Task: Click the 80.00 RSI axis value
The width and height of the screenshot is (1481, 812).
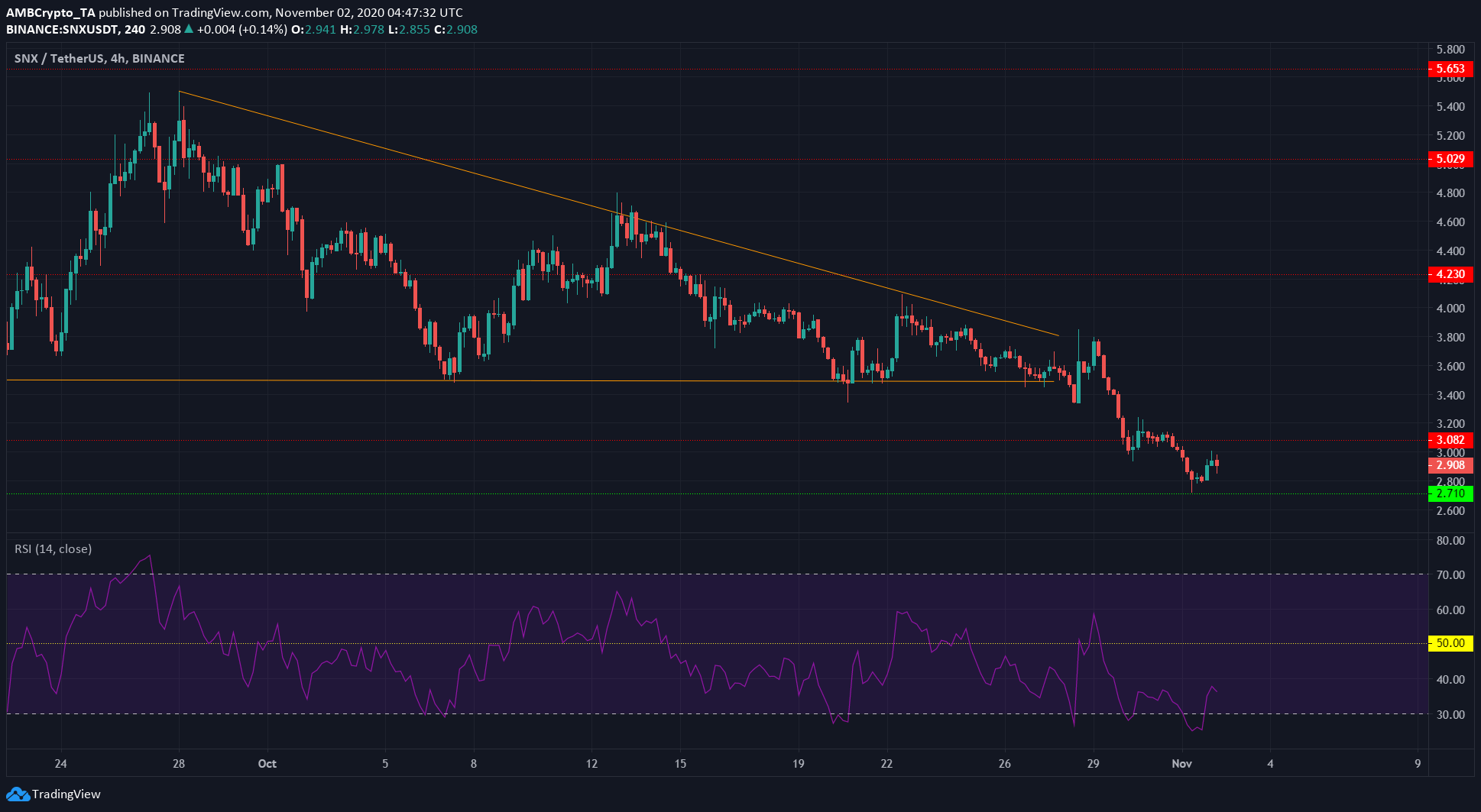Action: pyautogui.click(x=1450, y=541)
